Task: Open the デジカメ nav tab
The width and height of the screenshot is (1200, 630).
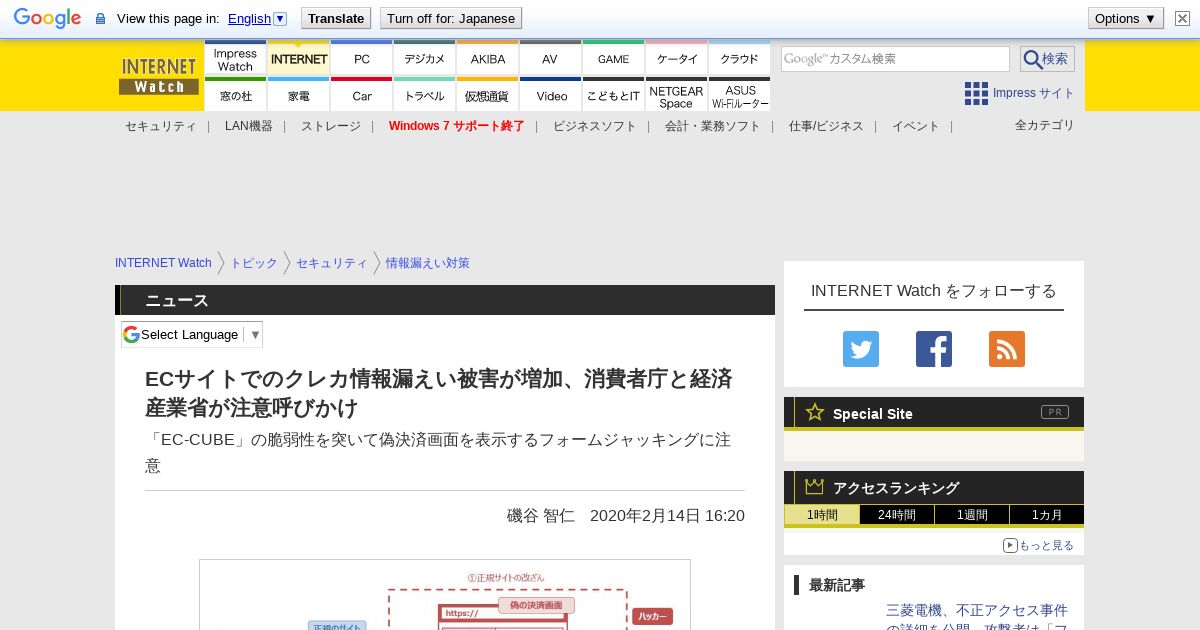Action: [425, 59]
